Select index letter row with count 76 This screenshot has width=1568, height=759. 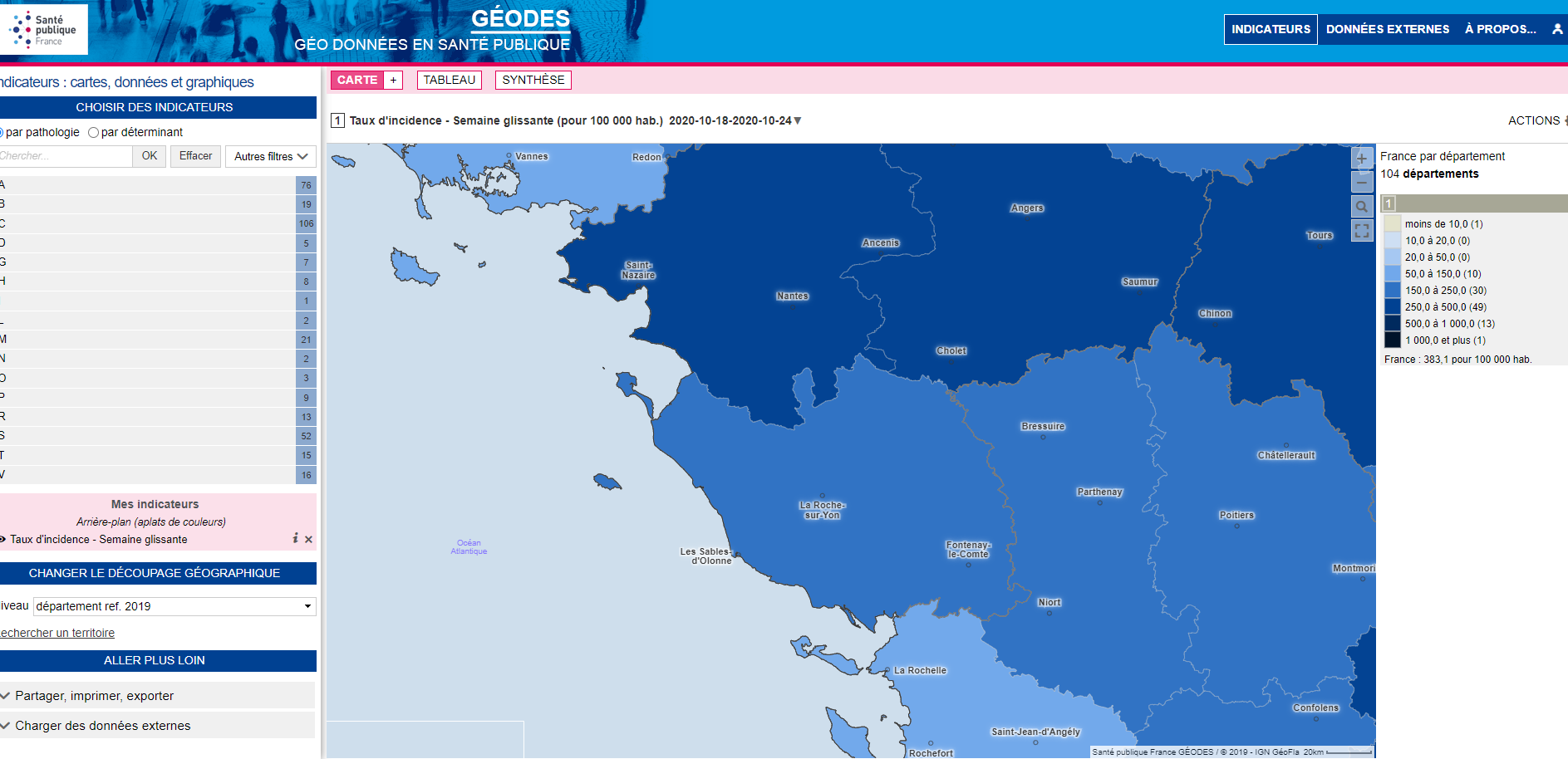coord(158,185)
